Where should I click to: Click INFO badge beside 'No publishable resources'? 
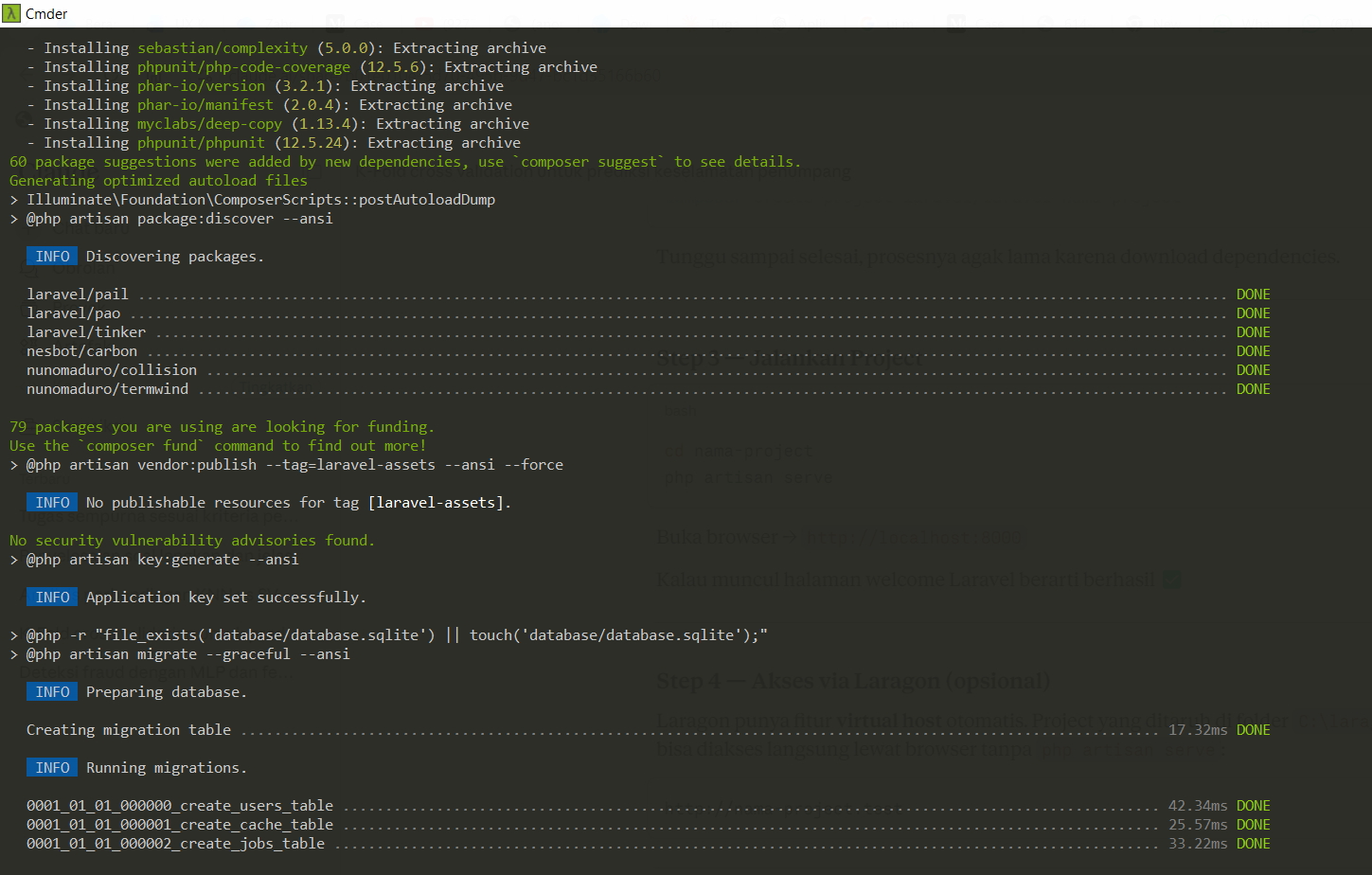tap(52, 503)
